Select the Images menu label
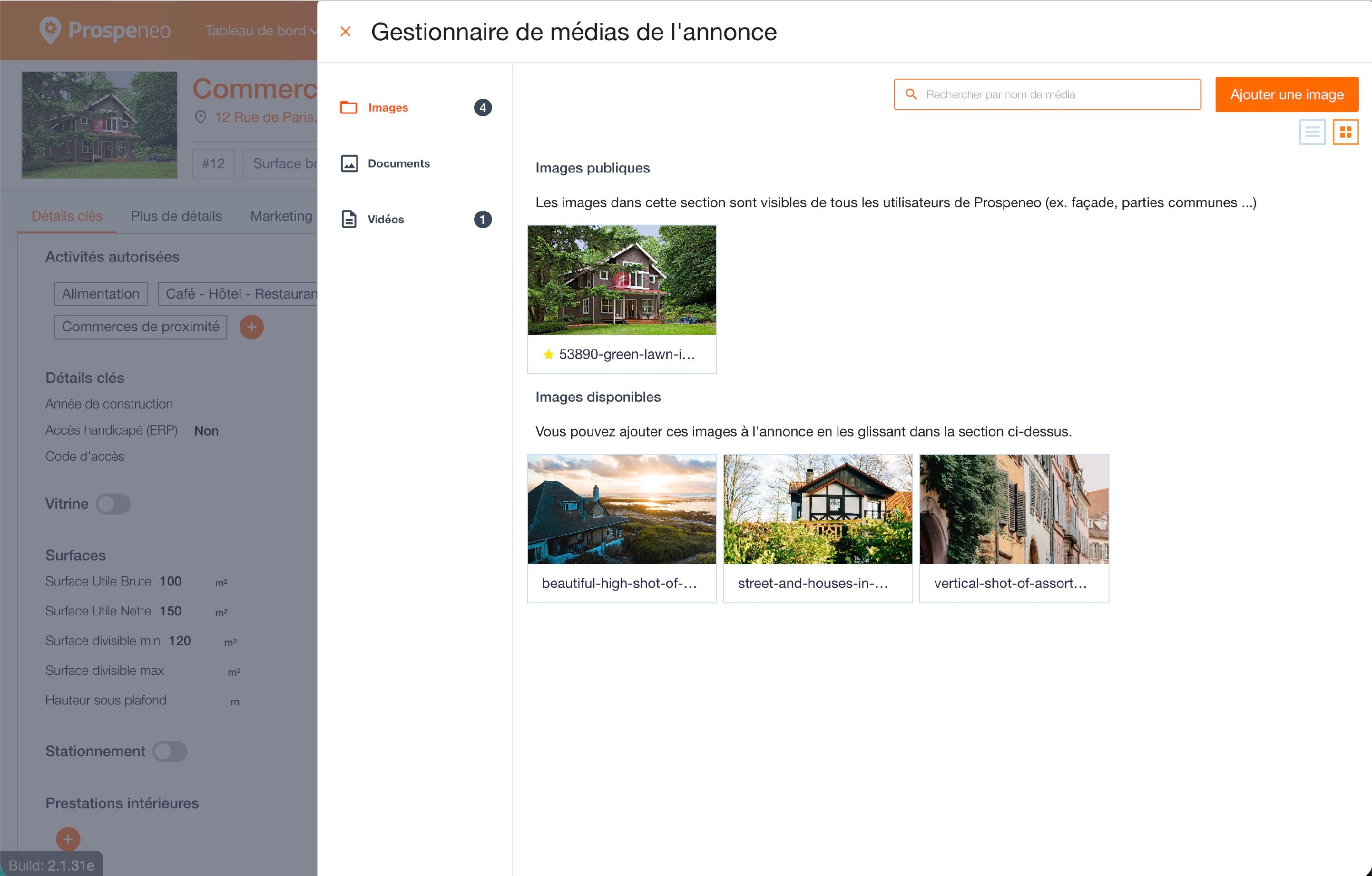This screenshot has width=1372, height=876. click(388, 107)
